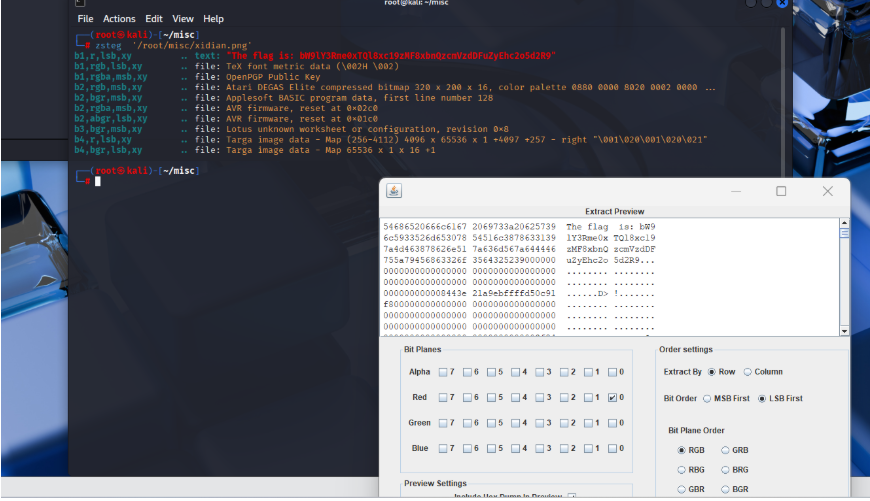Select Extract By Row option
Viewport: 870px width, 501px height.
(712, 372)
